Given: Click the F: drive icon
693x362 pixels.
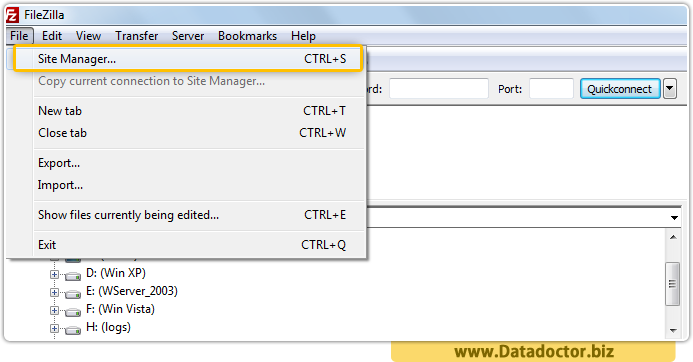Looking at the screenshot, I should (x=73, y=312).
